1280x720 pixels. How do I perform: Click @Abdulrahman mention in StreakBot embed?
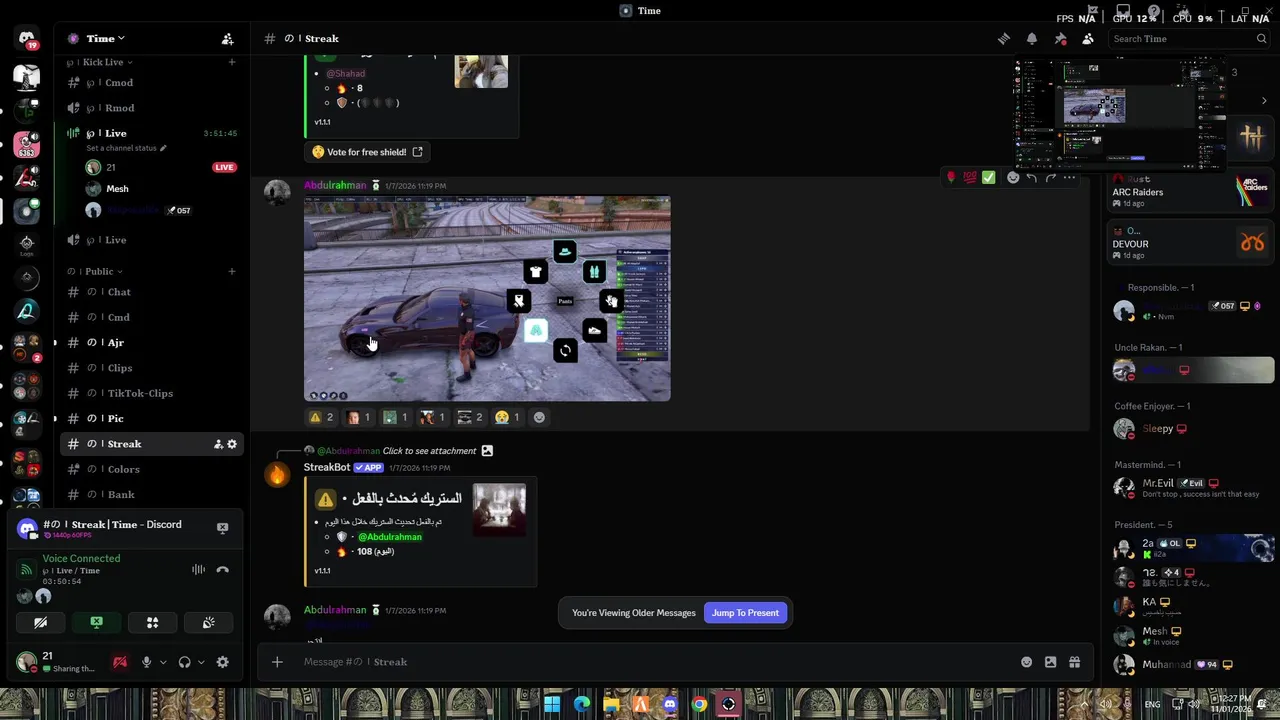coord(390,537)
